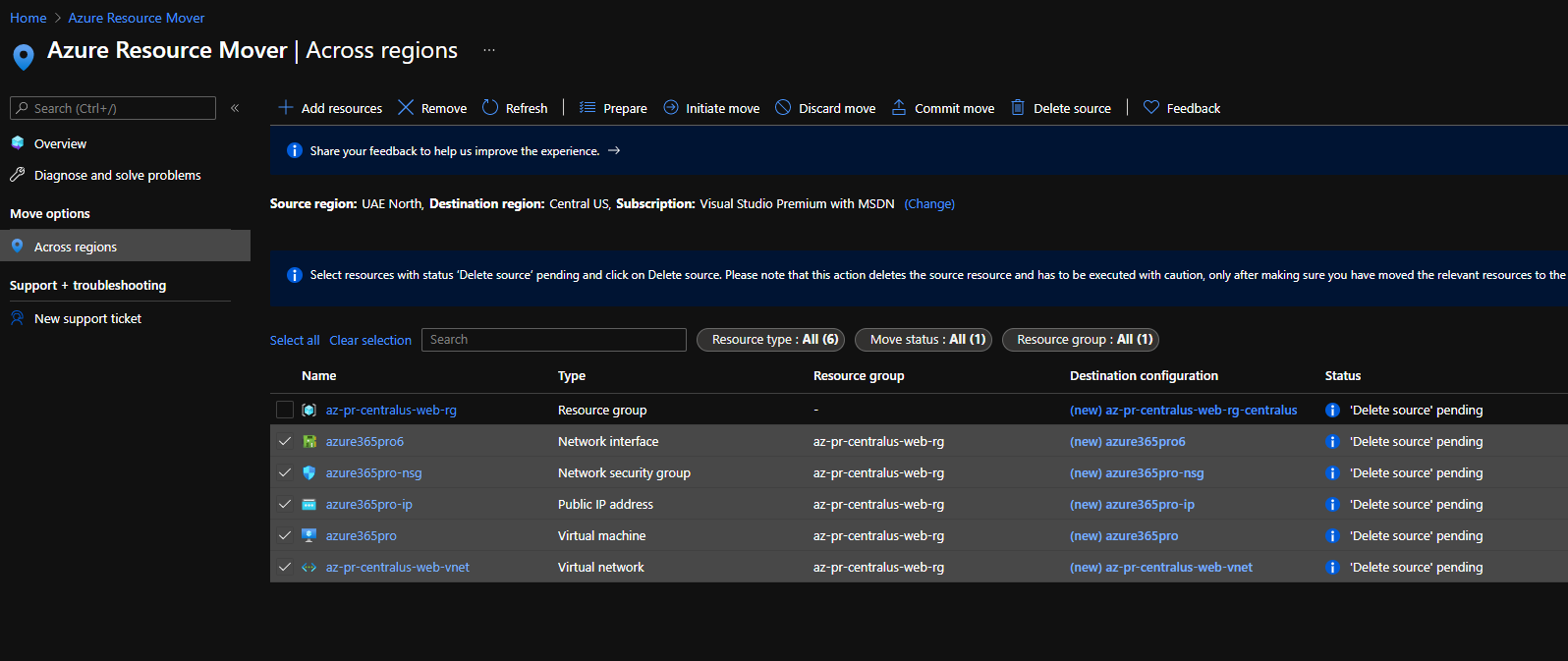Image resolution: width=1568 pixels, height=661 pixels.
Task: Click the 'Virtual machine' type cell
Action: [x=602, y=535]
